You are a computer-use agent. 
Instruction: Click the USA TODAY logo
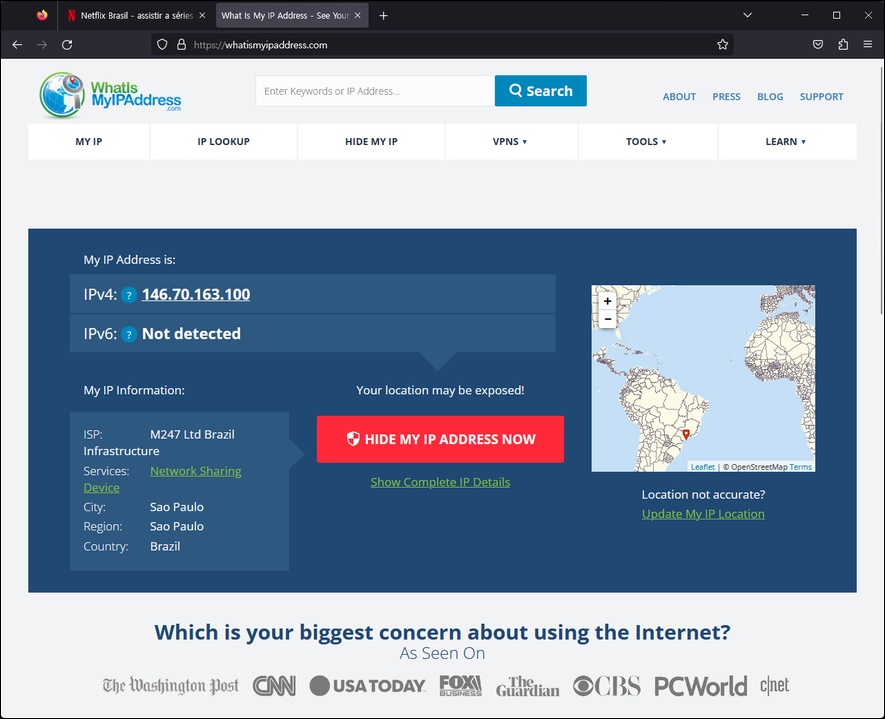point(367,686)
